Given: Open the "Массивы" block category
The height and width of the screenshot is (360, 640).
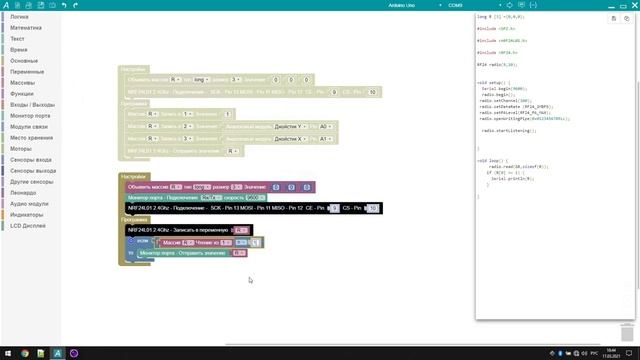Looking at the screenshot, I should pos(22,83).
